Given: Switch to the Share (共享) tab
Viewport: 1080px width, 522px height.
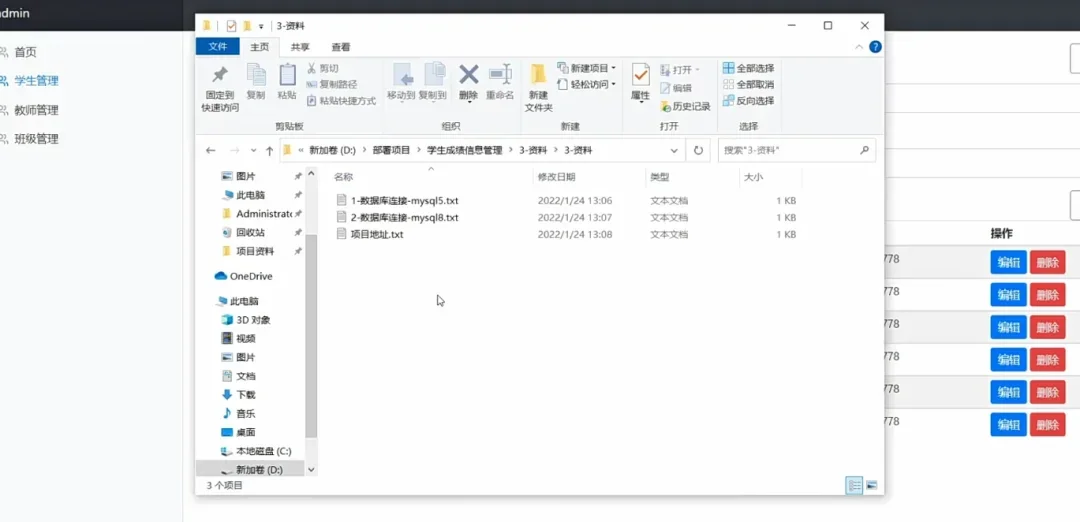Looking at the screenshot, I should [x=300, y=47].
